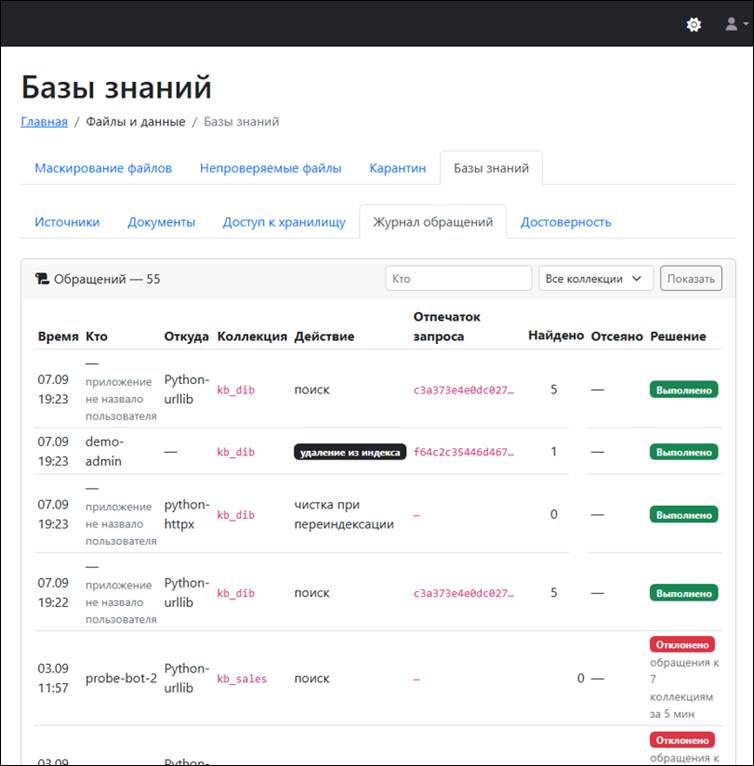Screen dimensions: 754x766
Task: Click Выполнено badge in python-httpx row
Action: pyautogui.click(x=684, y=514)
